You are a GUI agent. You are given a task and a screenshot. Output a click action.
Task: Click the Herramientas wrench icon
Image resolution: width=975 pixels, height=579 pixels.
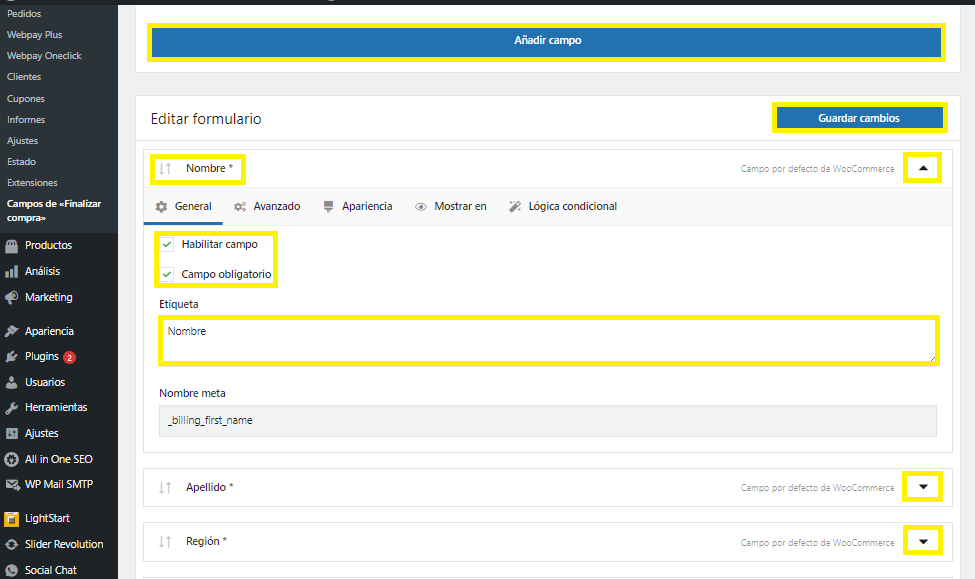point(12,408)
